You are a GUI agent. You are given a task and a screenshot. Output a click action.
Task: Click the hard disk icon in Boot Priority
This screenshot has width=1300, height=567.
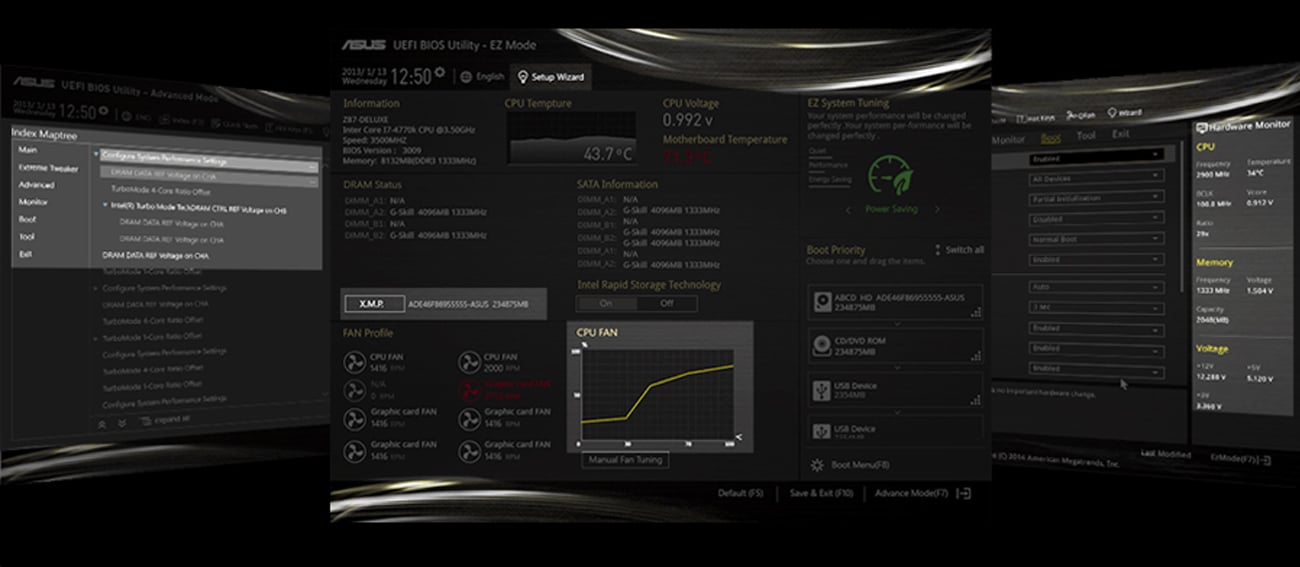(x=821, y=301)
